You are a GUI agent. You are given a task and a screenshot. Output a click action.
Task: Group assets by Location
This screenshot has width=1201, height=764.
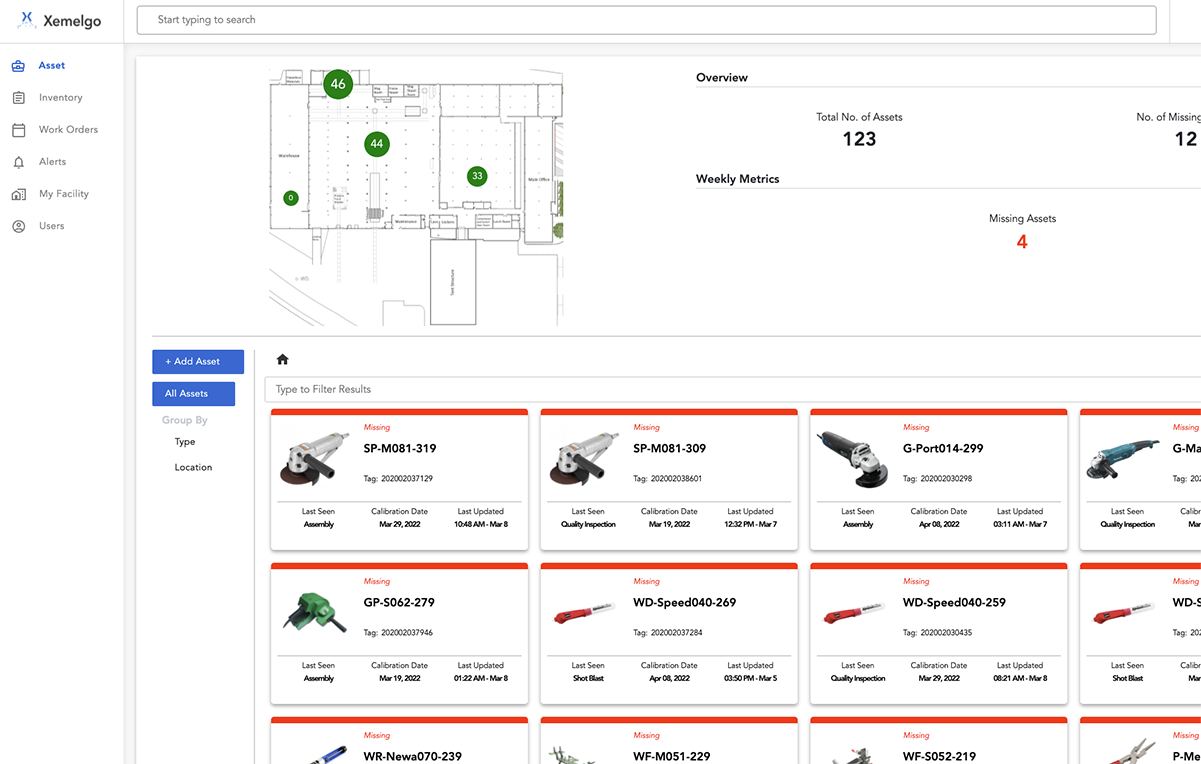point(193,468)
